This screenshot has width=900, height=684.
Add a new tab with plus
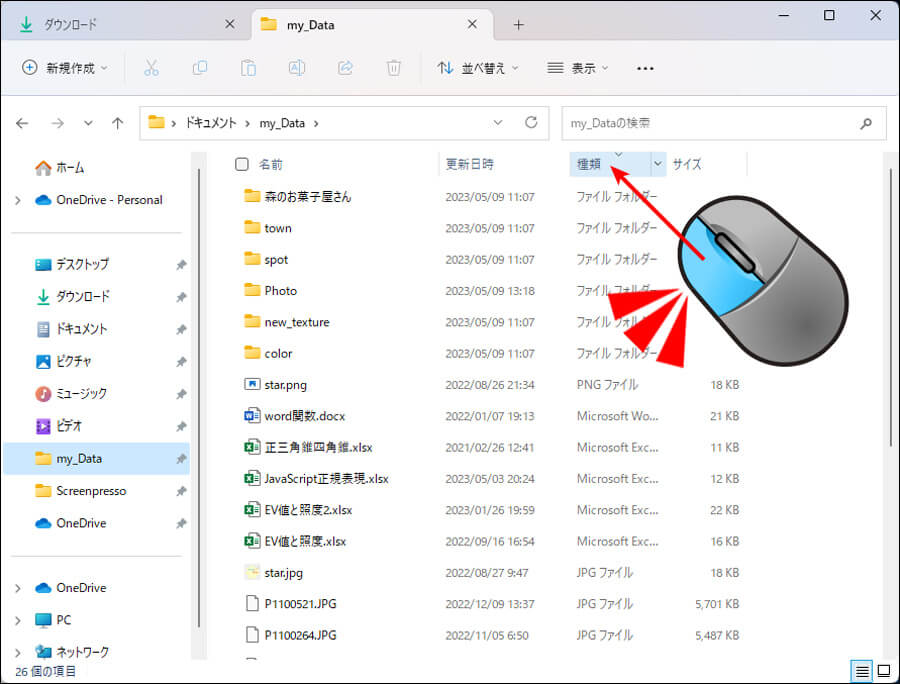518,25
